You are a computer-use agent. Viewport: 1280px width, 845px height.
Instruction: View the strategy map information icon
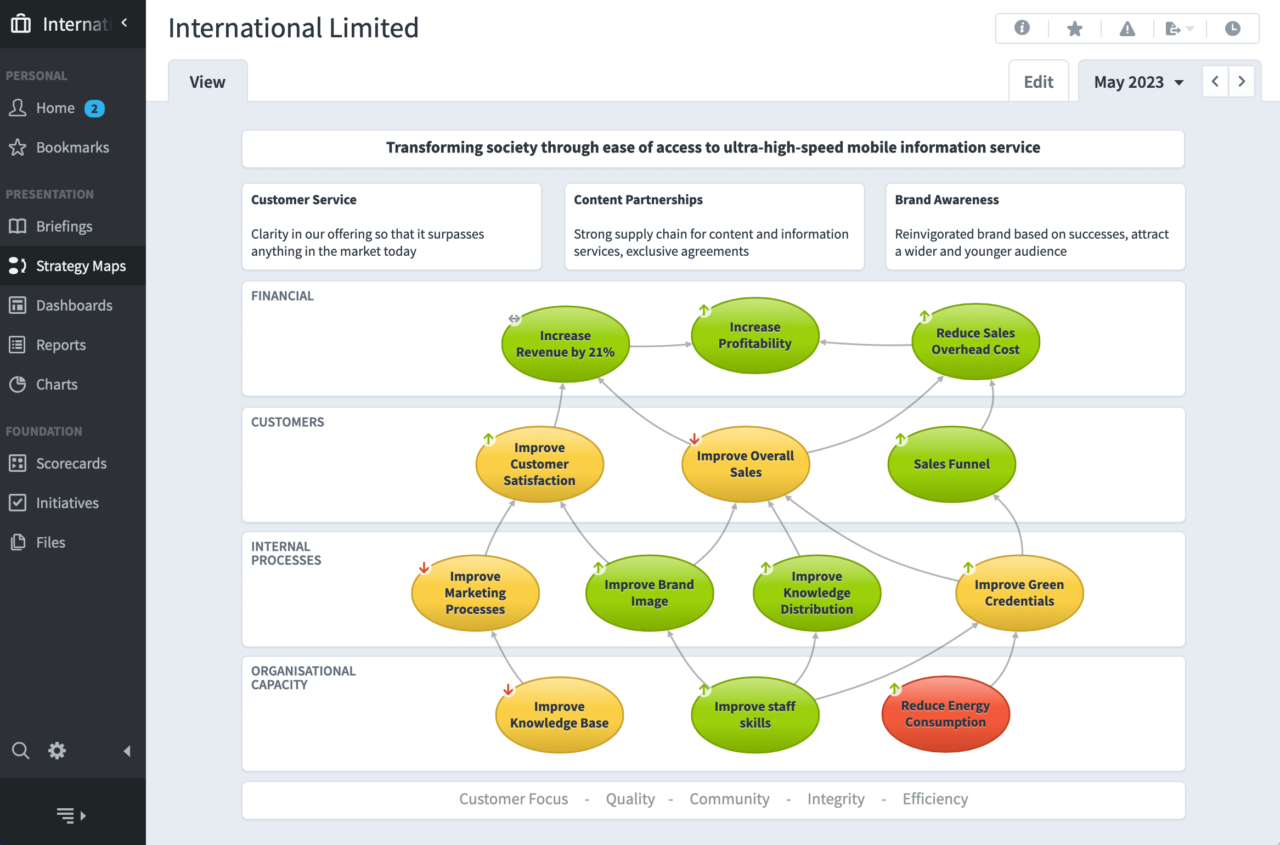1022,28
